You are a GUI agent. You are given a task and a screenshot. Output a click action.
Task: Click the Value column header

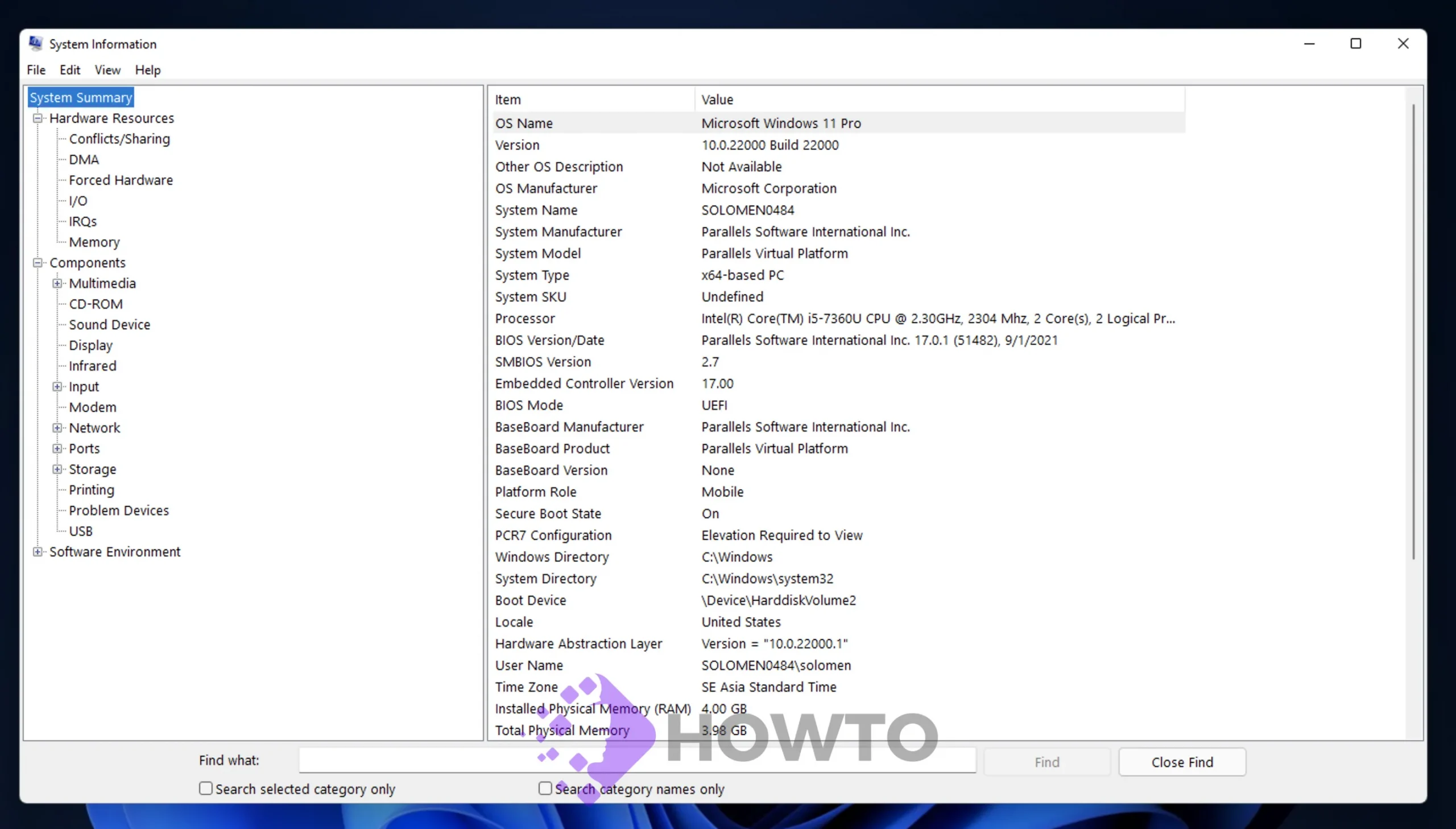point(940,100)
